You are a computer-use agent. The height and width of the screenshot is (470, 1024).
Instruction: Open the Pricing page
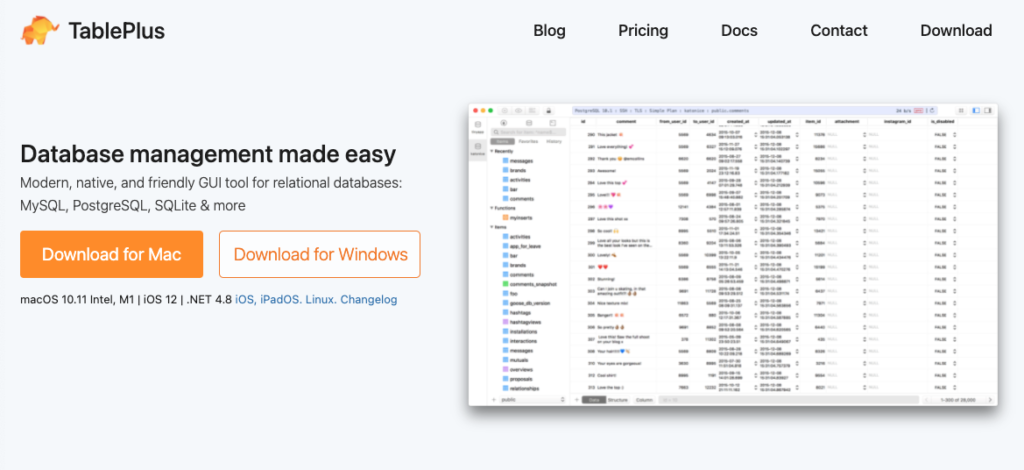click(643, 31)
